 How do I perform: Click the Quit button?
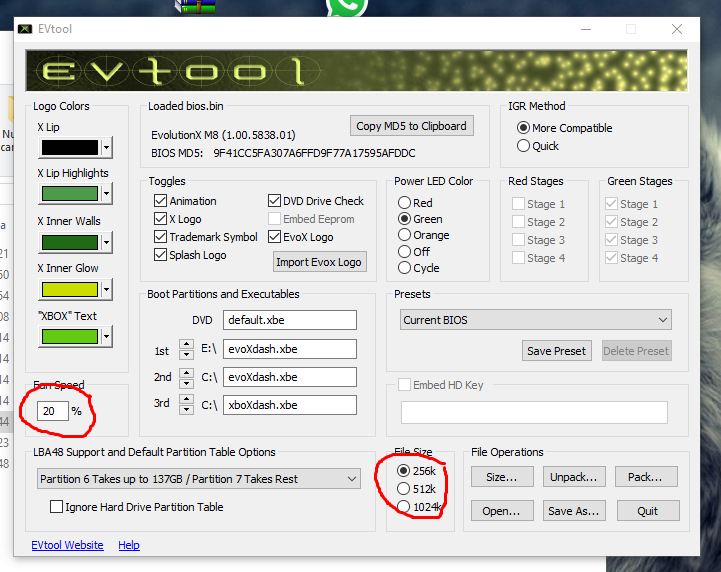tap(648, 511)
